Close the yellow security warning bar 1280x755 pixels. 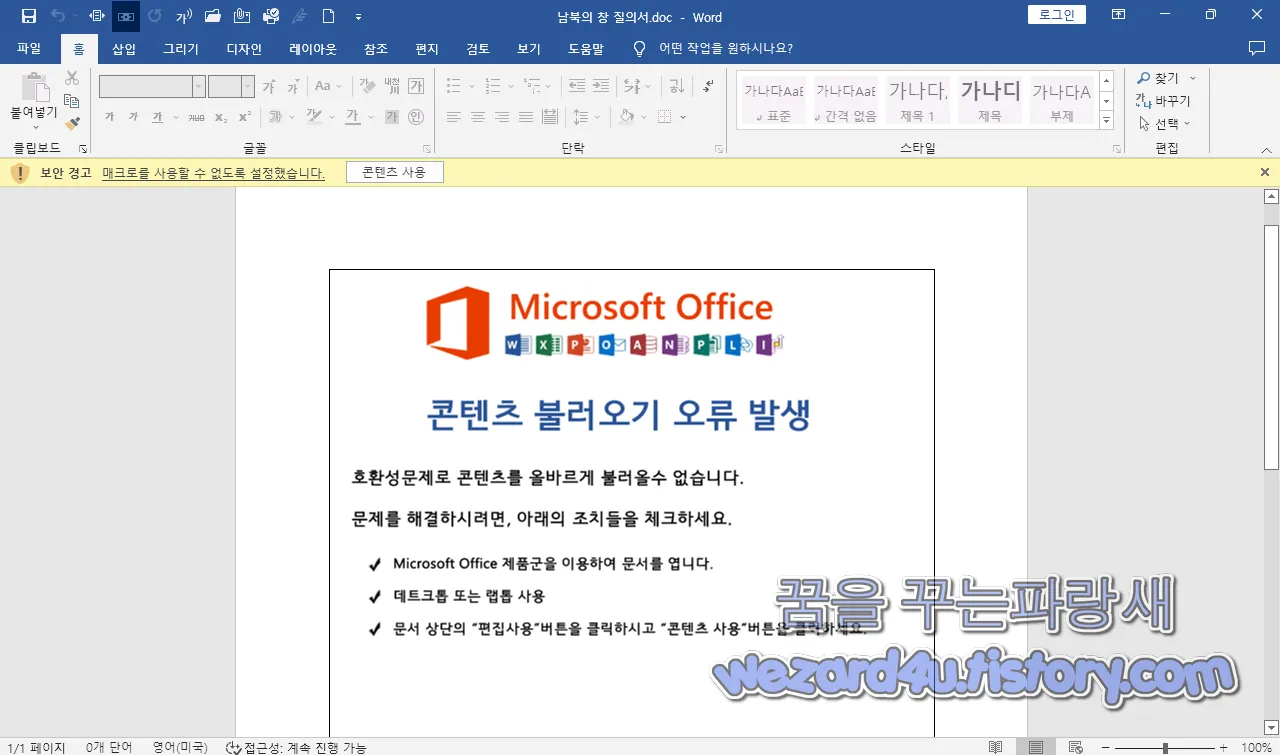click(x=1265, y=172)
